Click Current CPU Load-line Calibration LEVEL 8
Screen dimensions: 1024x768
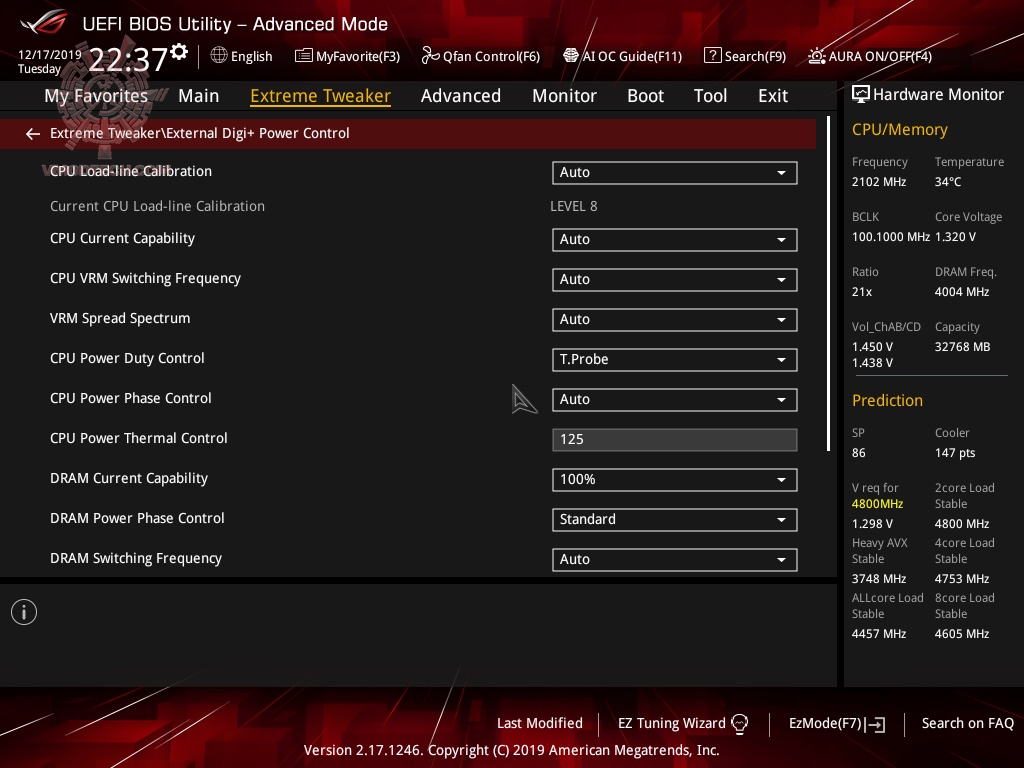click(573, 206)
